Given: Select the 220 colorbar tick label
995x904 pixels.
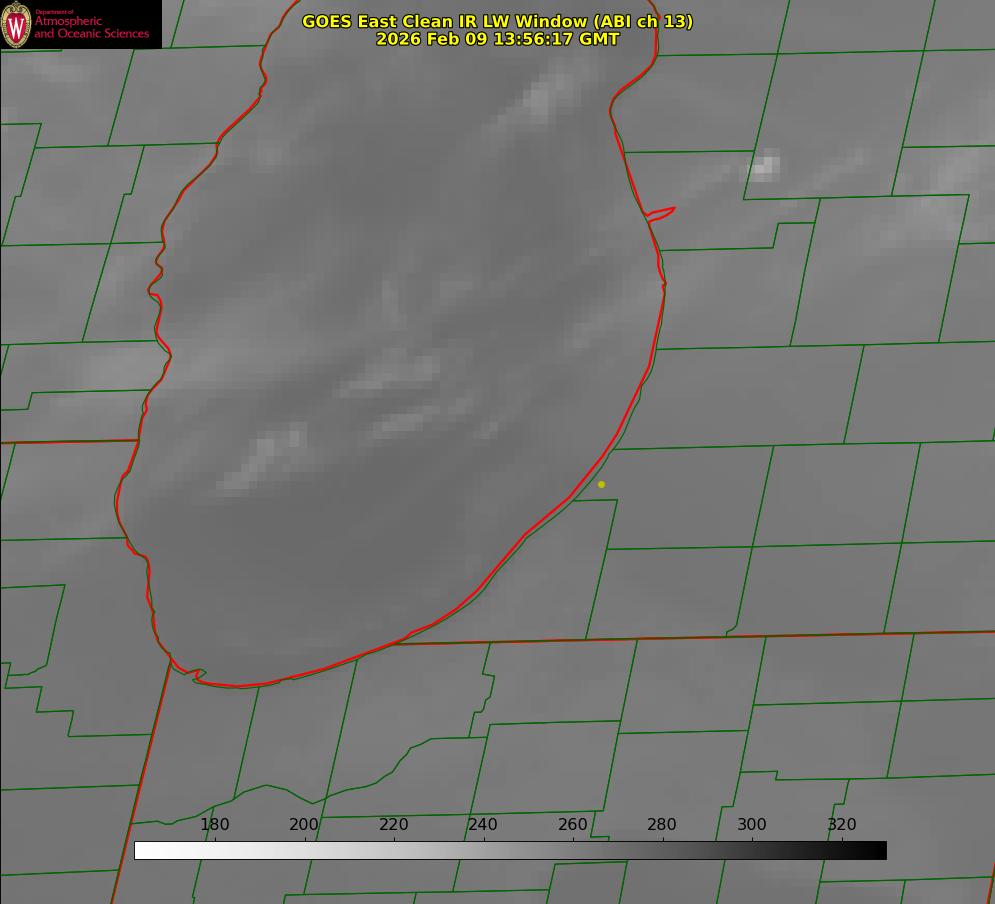Looking at the screenshot, I should tap(394, 825).
